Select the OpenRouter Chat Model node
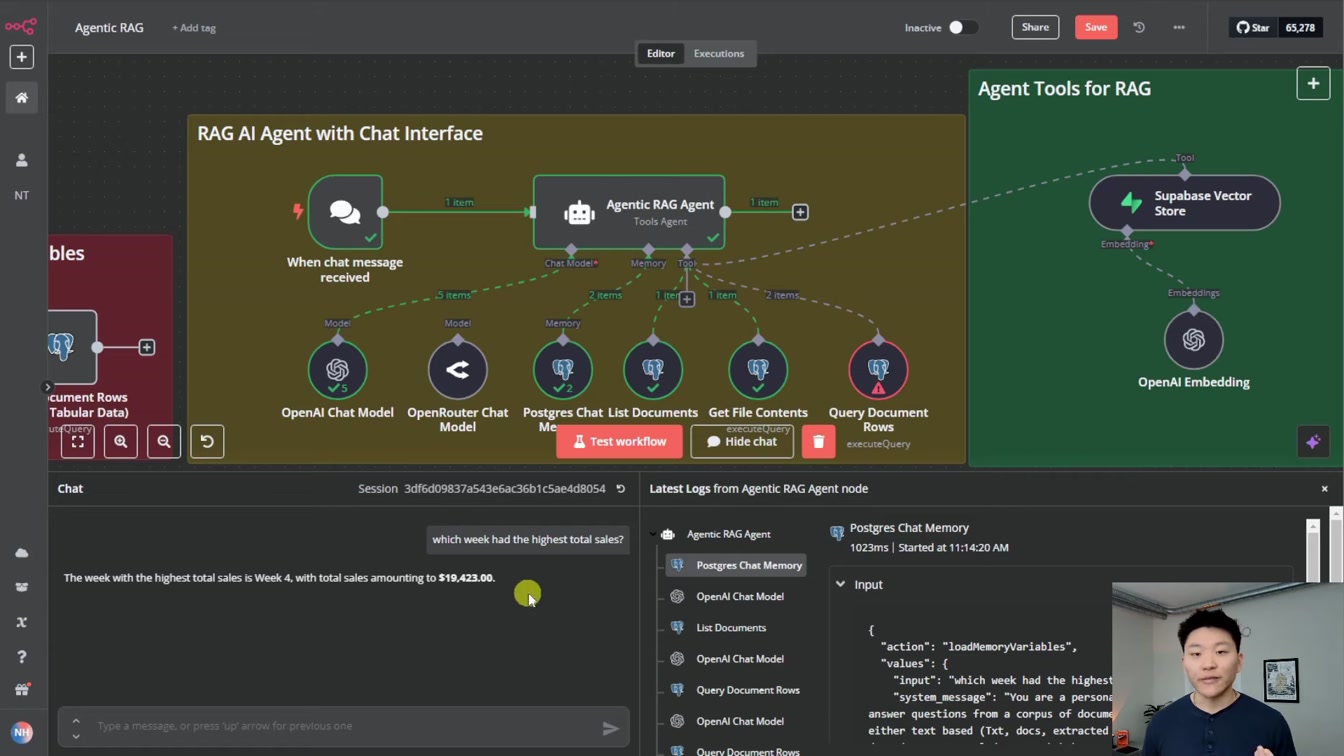The height and width of the screenshot is (756, 1344). pyautogui.click(x=458, y=370)
